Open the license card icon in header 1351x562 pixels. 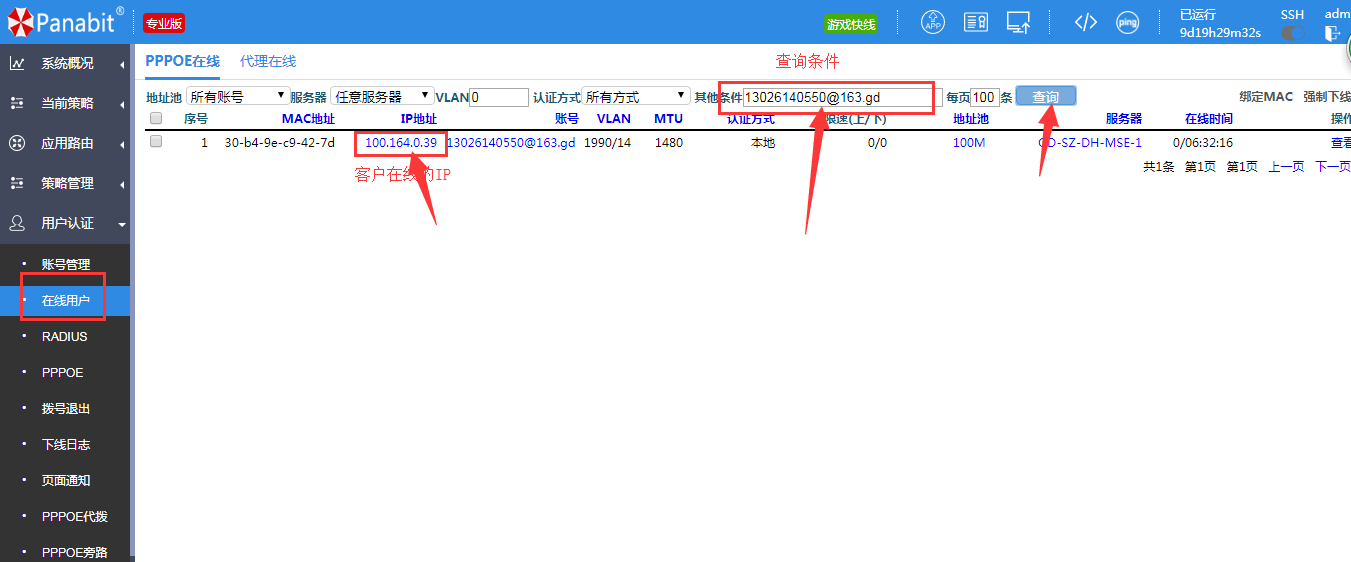point(976,22)
